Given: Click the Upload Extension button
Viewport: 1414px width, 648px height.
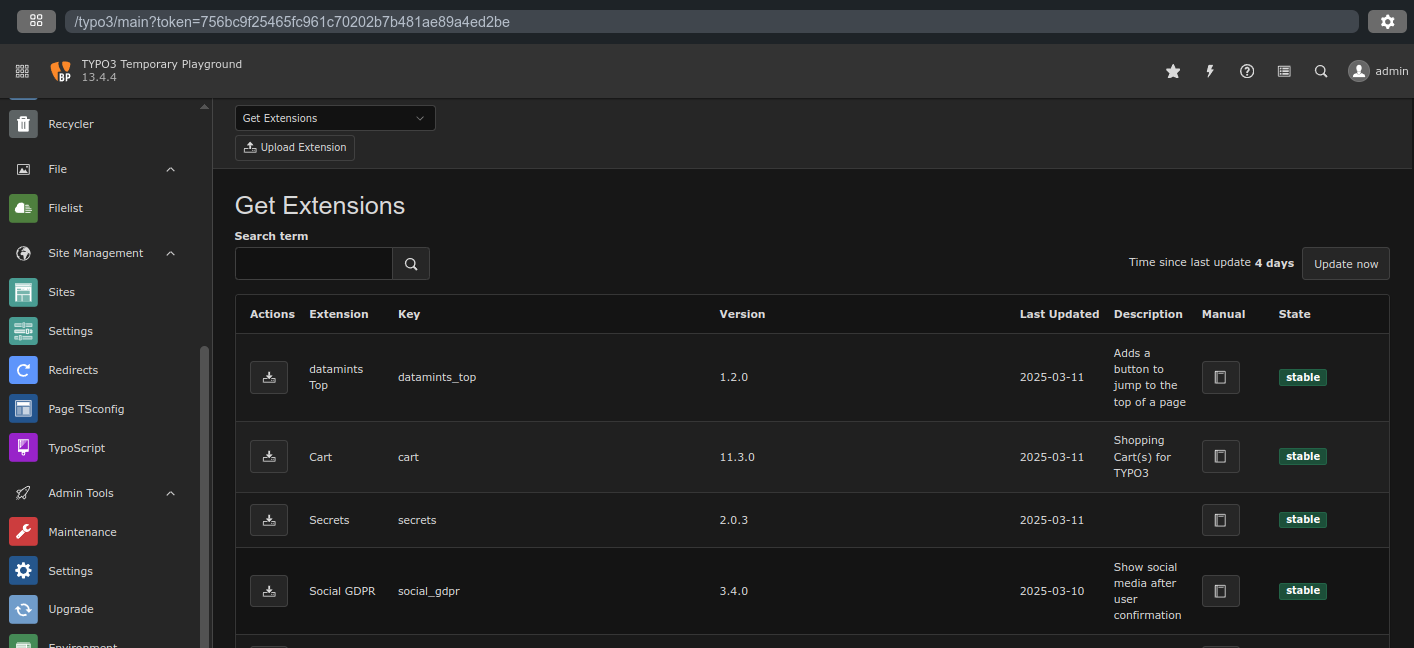Looking at the screenshot, I should click(x=295, y=147).
